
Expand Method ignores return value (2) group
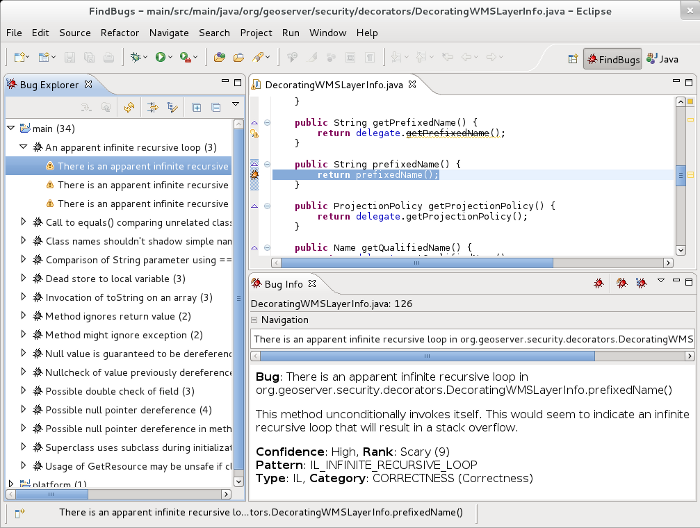click(x=24, y=315)
